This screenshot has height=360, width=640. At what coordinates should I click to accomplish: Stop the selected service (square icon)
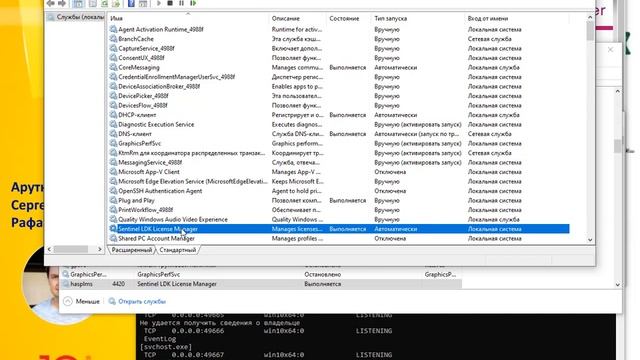[170, 3]
